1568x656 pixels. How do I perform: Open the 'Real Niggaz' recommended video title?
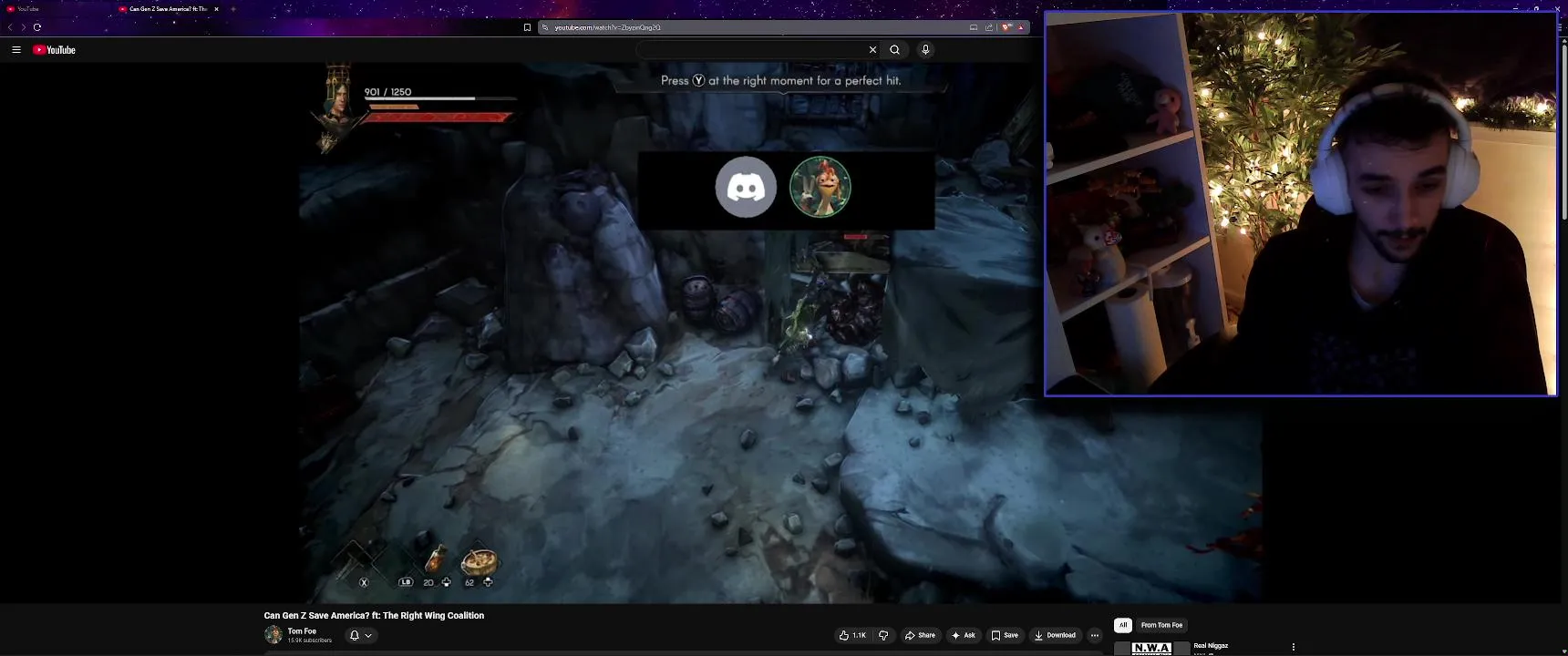pyautogui.click(x=1211, y=646)
